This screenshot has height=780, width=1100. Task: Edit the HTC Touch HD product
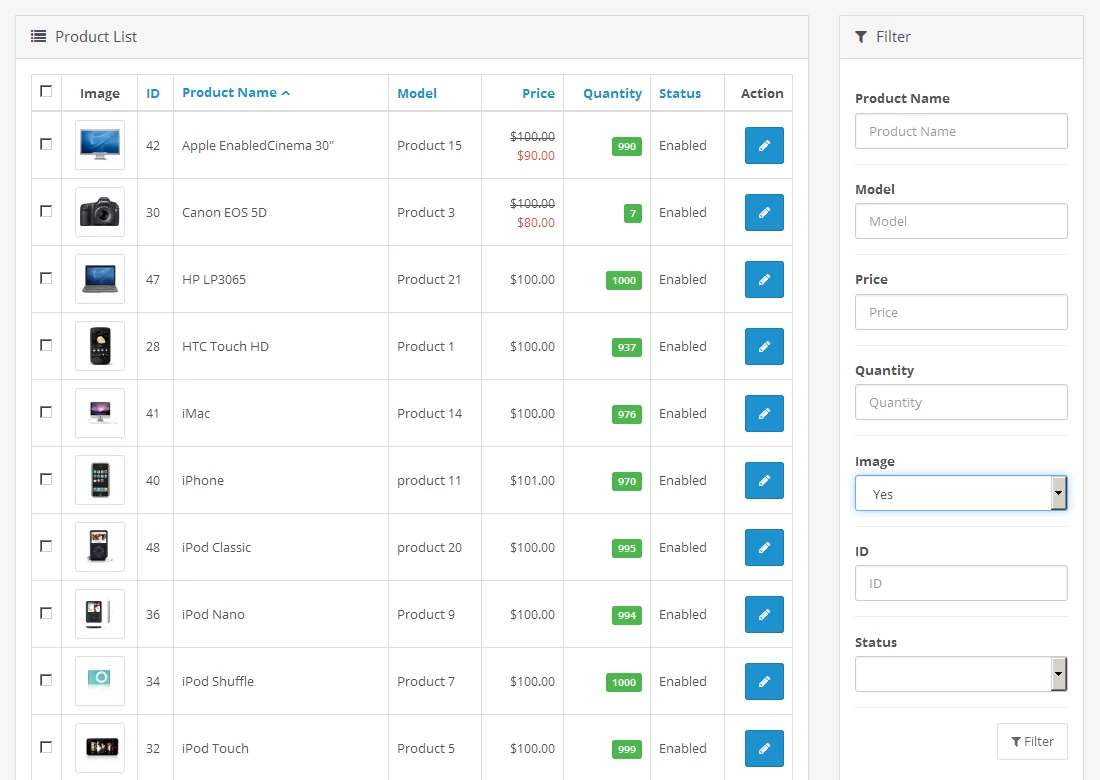764,347
